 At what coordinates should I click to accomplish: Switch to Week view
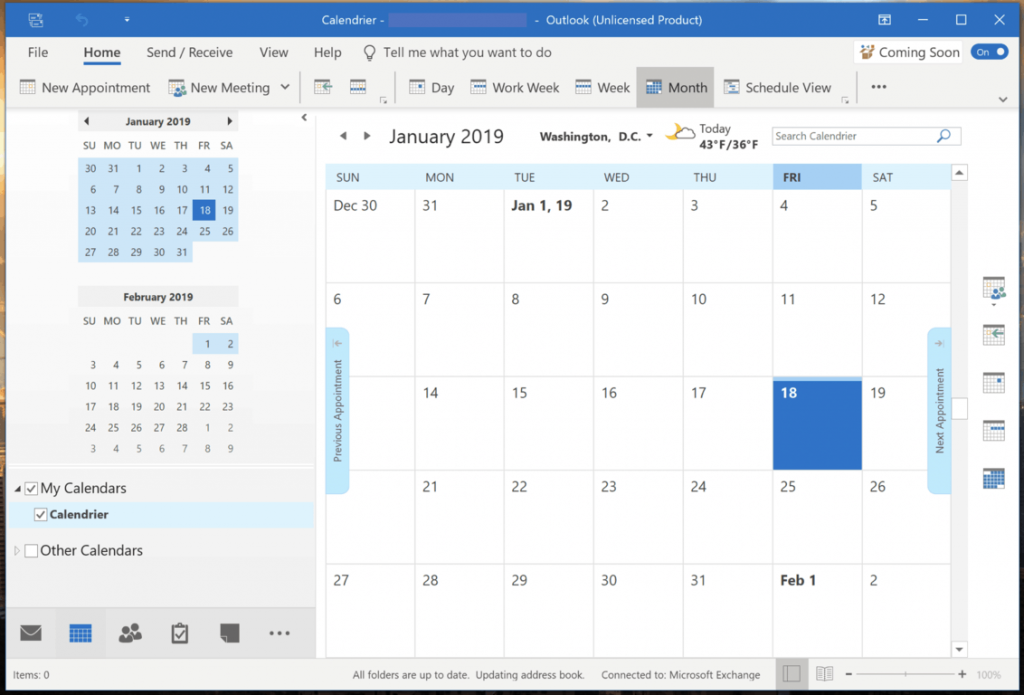[x=602, y=88]
